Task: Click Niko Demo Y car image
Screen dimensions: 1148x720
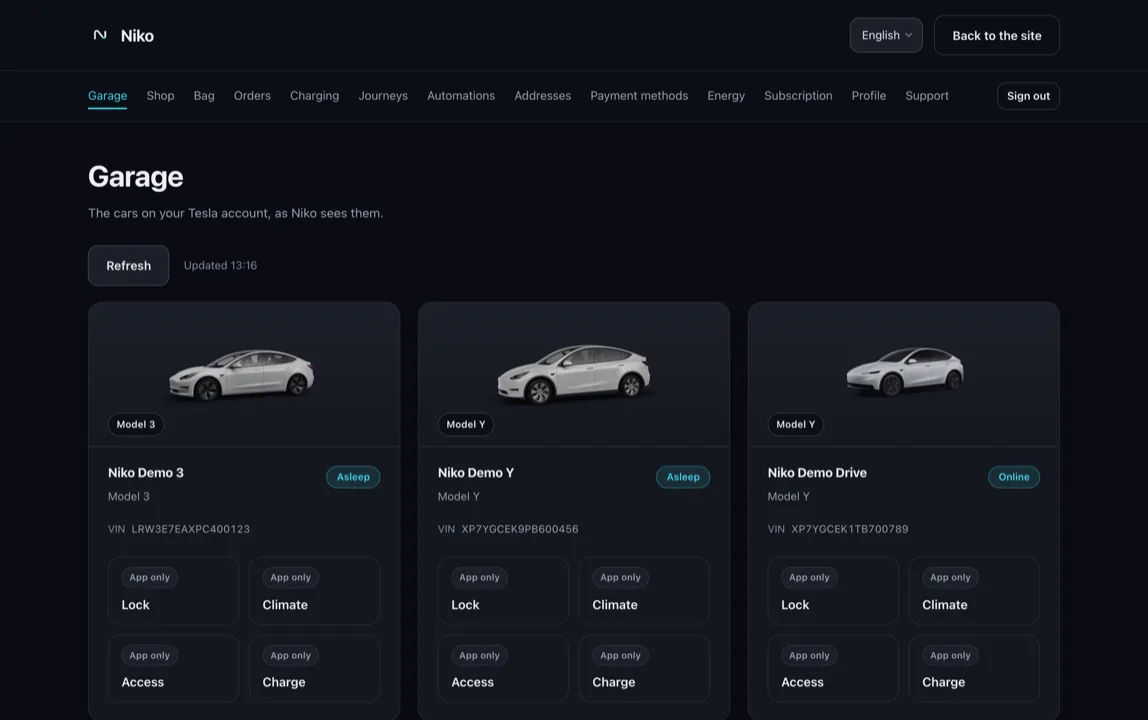Action: pos(574,374)
